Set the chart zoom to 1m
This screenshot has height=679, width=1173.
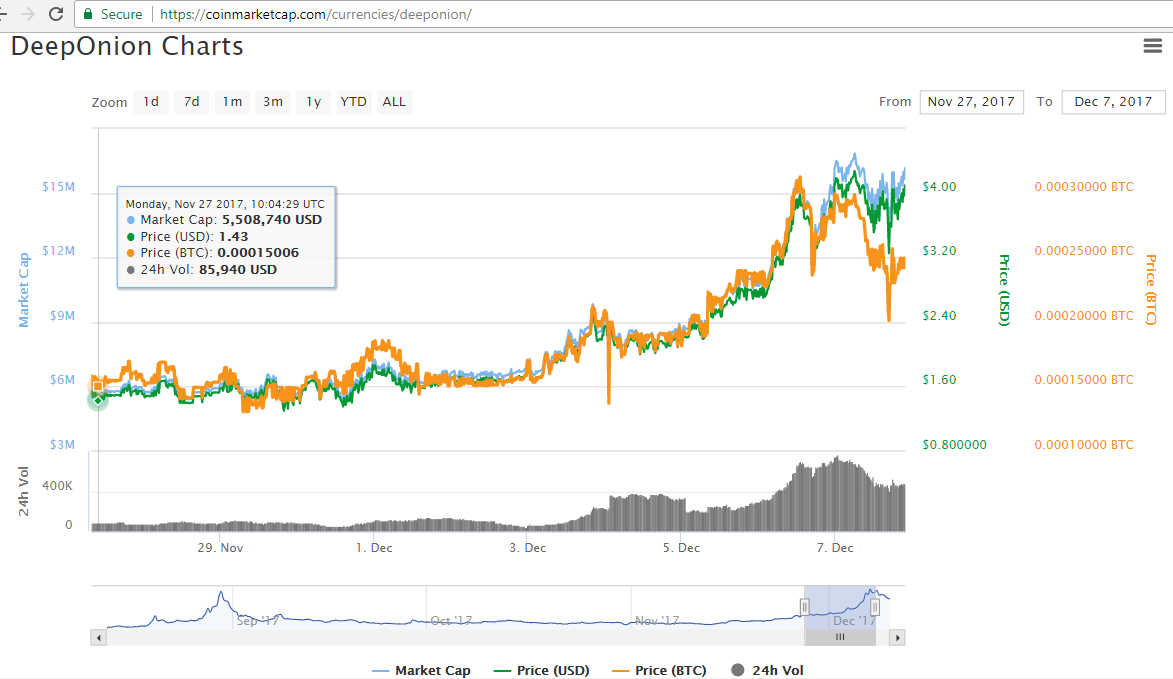[x=233, y=102]
